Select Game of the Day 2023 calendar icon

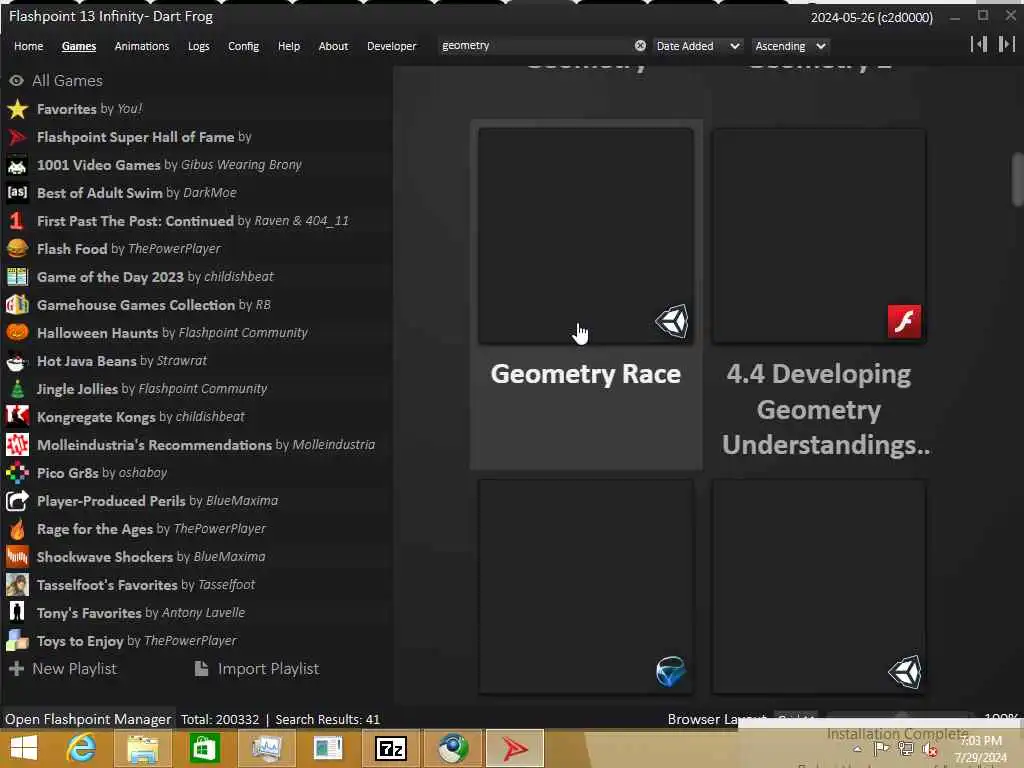[x=17, y=277]
